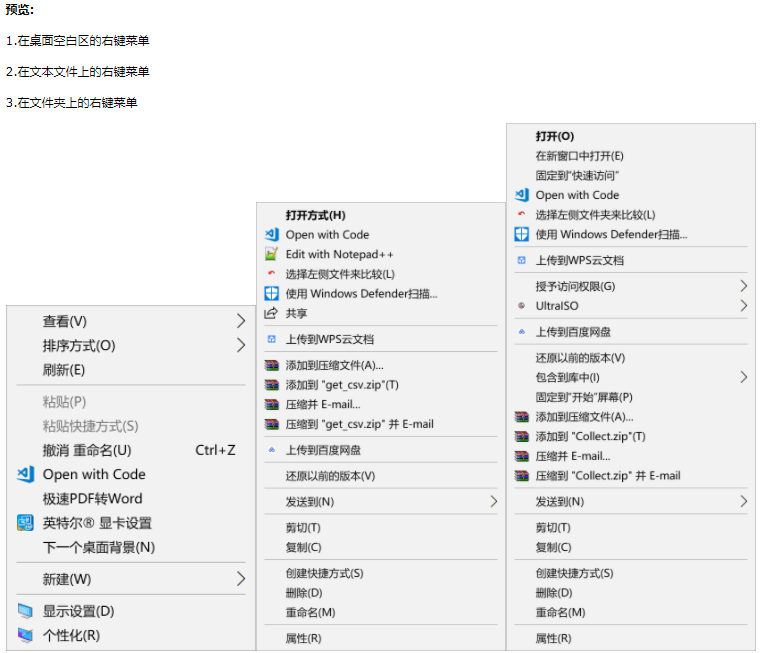The image size is (775, 653).
Task: Expand the 发送到(N) arrow in the get_csv.zip menu
Action: pyautogui.click(x=493, y=502)
